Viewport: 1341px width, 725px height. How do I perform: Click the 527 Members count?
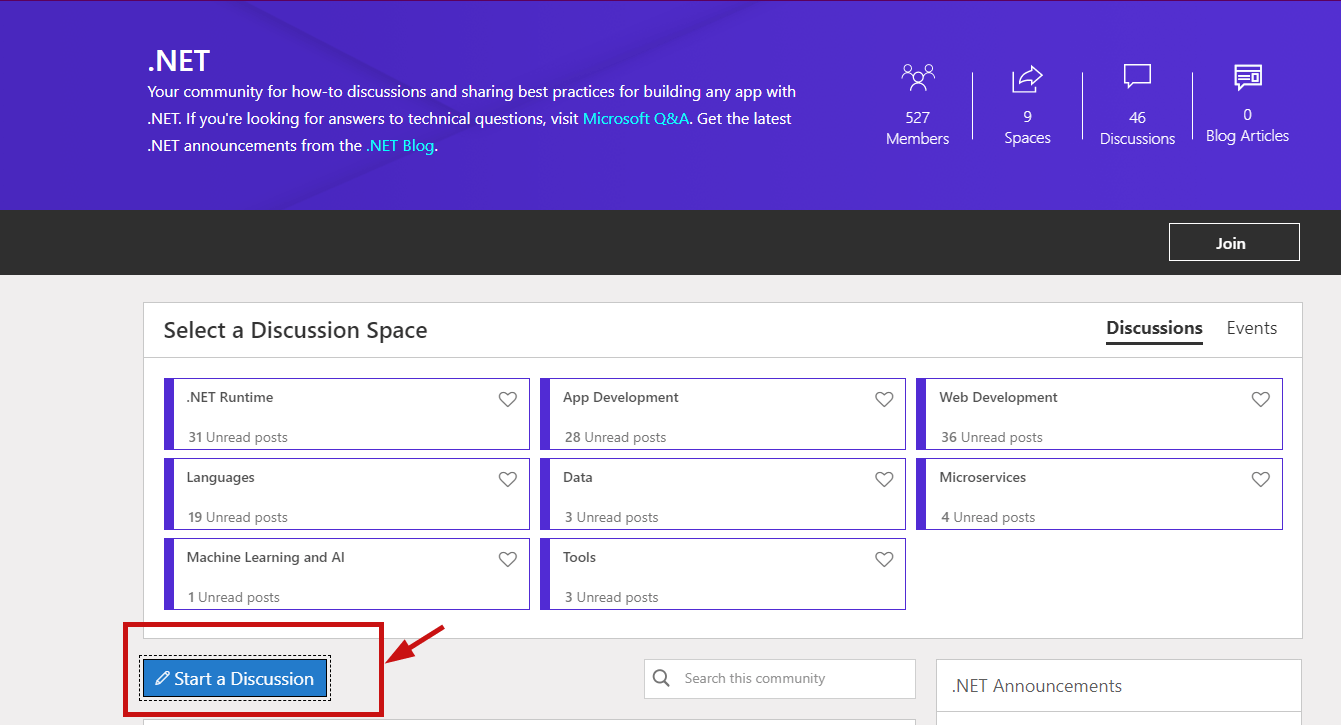[x=917, y=128]
